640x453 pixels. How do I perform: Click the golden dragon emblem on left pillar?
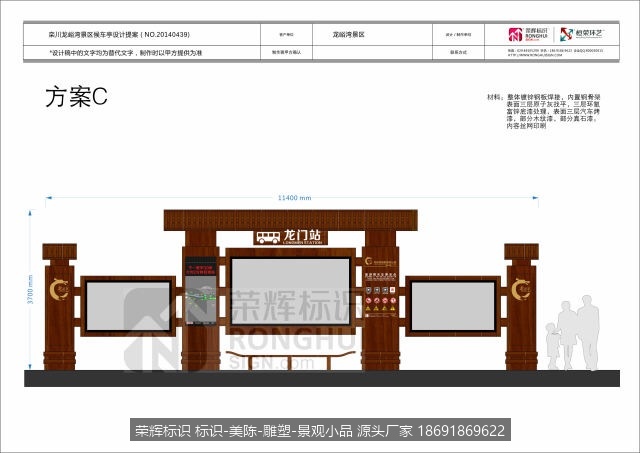[x=59, y=289]
